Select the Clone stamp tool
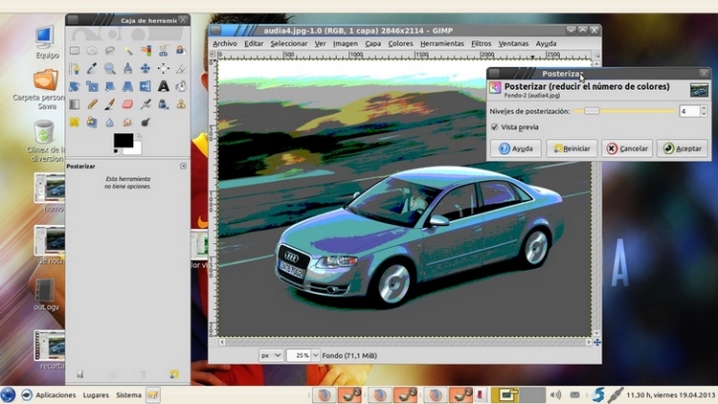This screenshot has width=718, height=404. pyautogui.click(x=181, y=104)
